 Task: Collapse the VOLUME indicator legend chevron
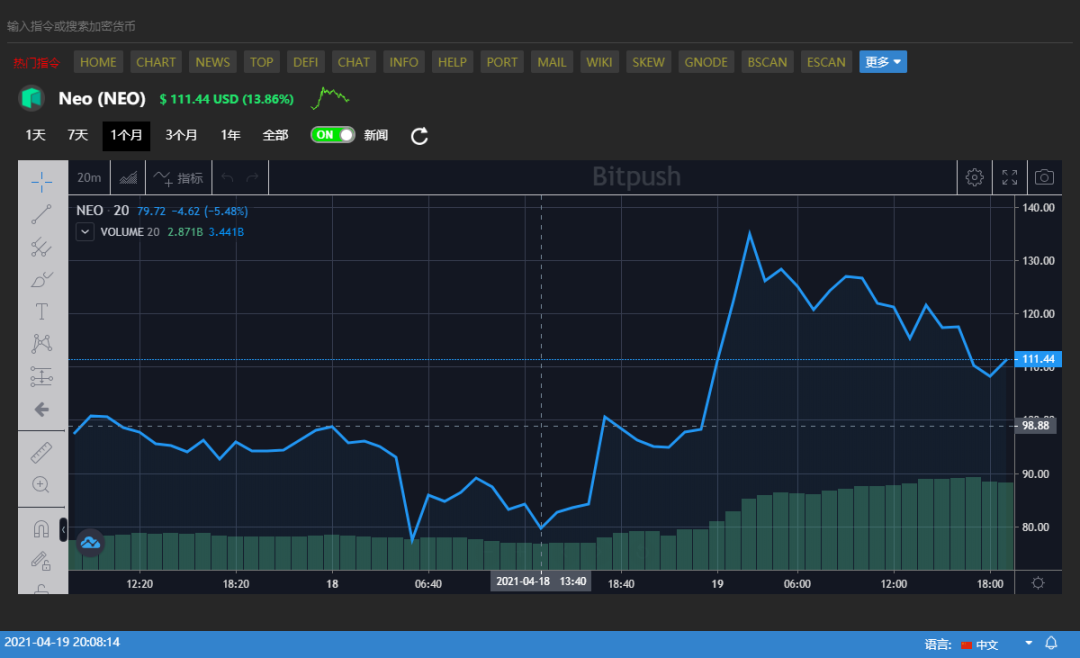coord(85,232)
